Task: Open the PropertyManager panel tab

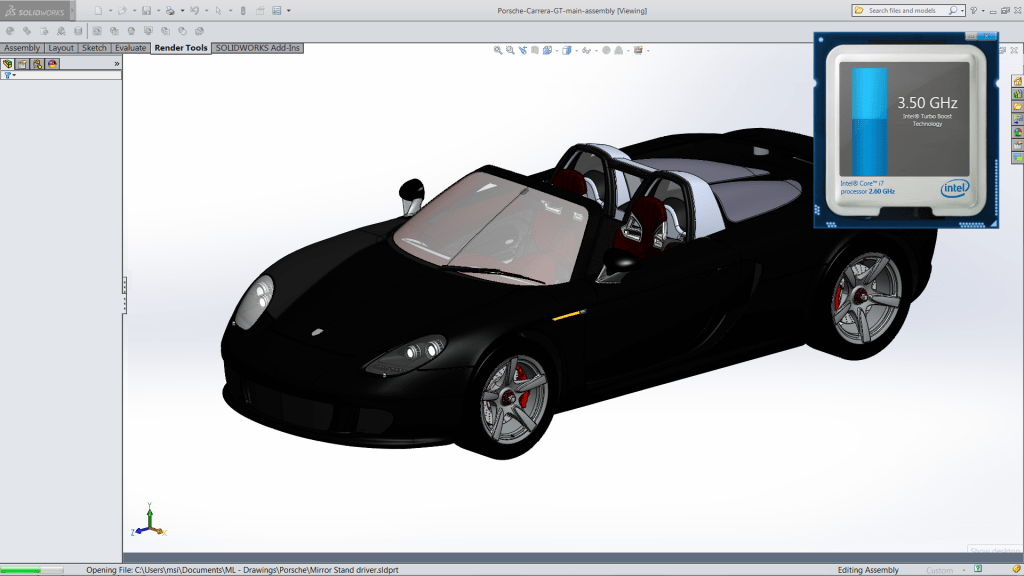Action: click(x=22, y=63)
